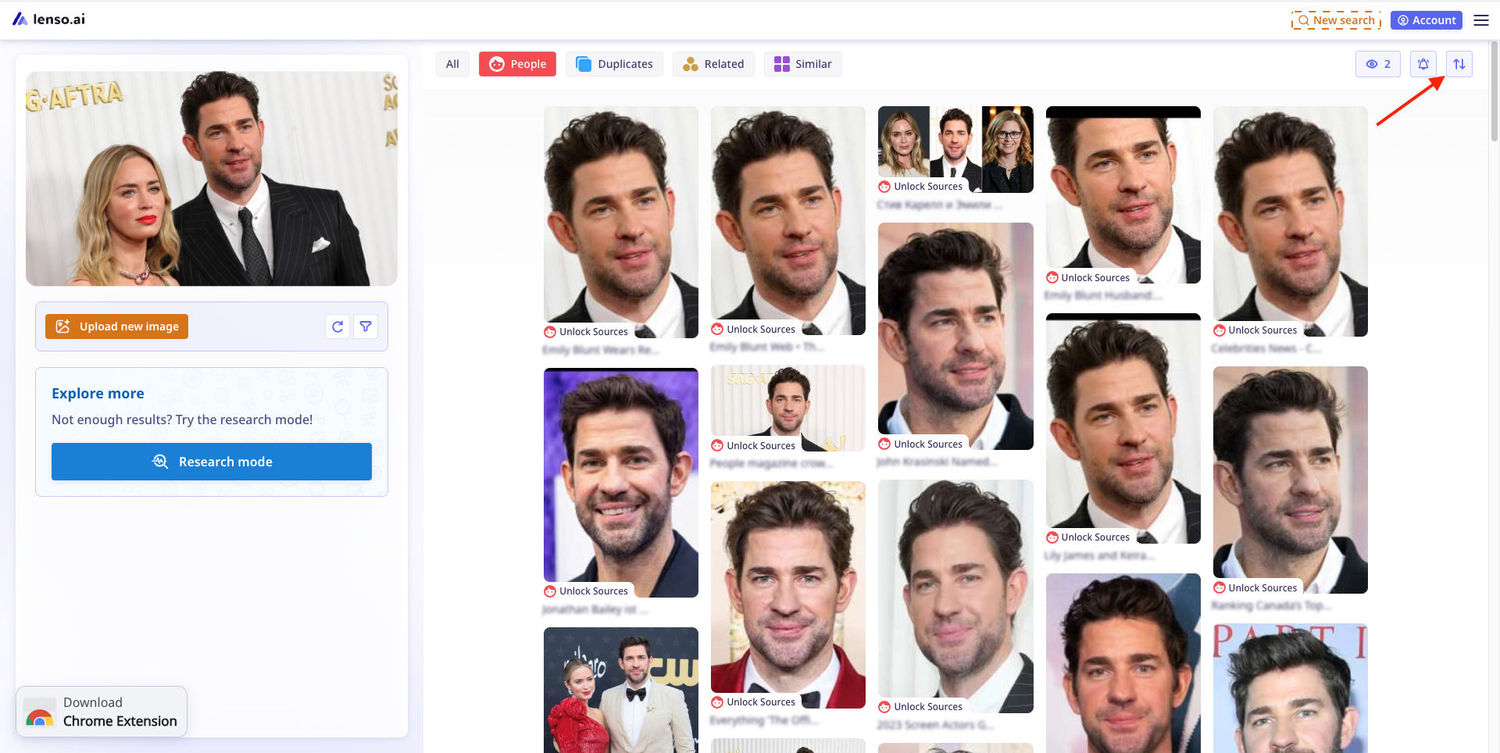Open the hamburger menu
The image size is (1500, 753).
pyautogui.click(x=1481, y=20)
